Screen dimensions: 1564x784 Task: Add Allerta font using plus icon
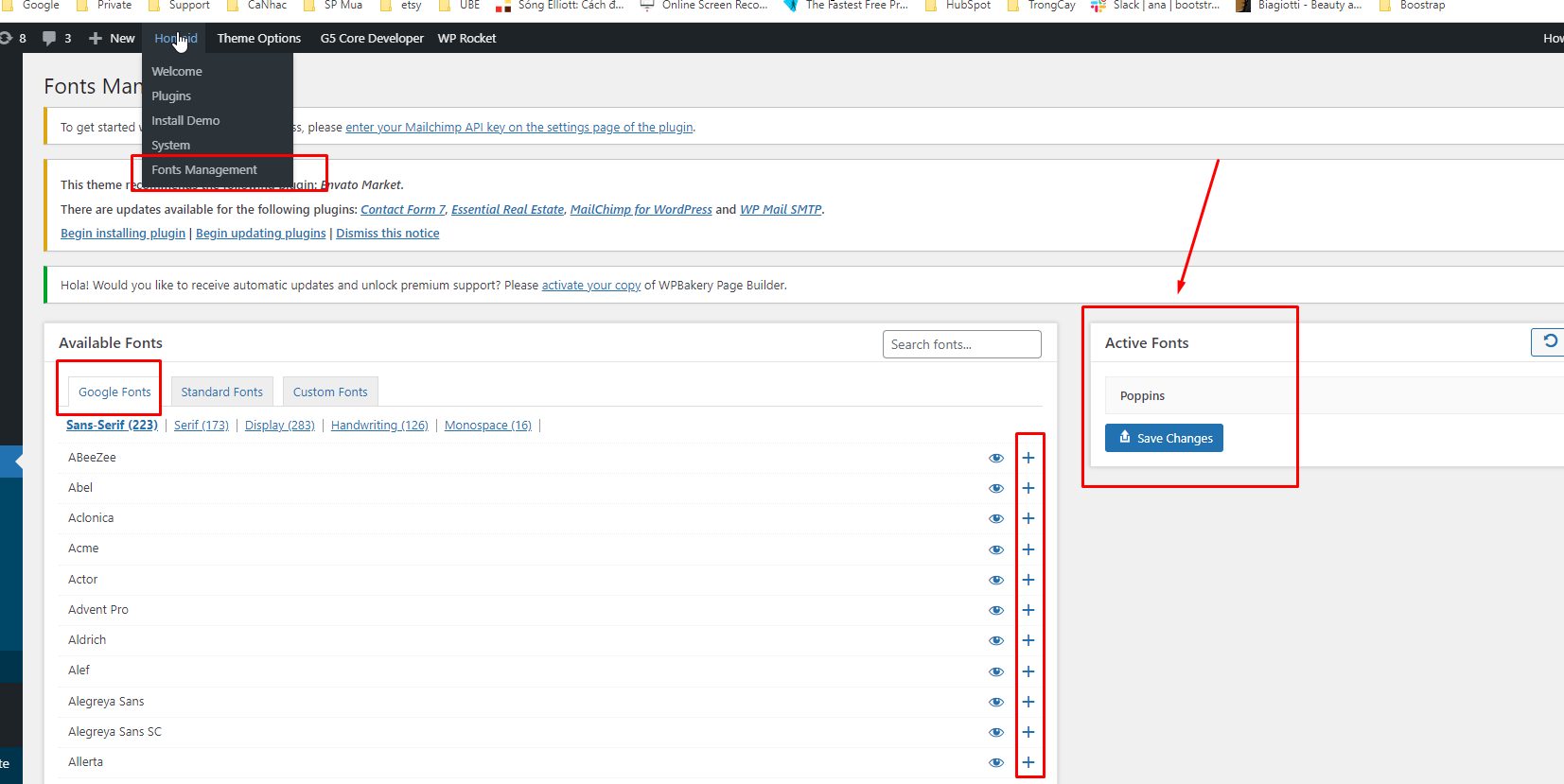click(1028, 762)
